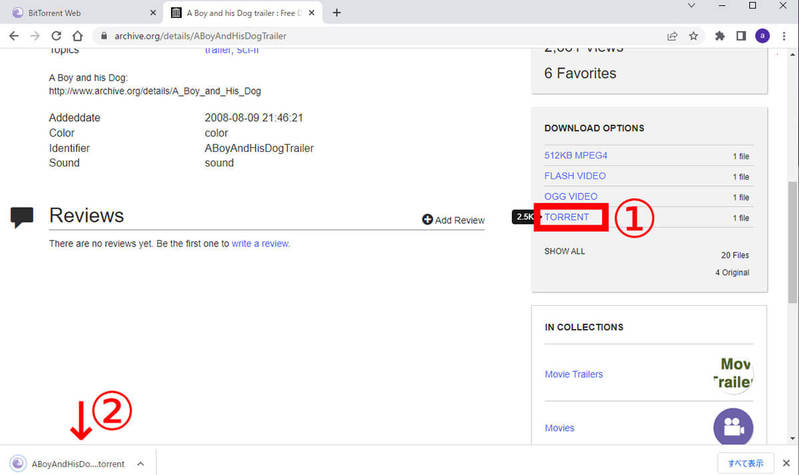This screenshot has width=799, height=475.
Task: Go back to the previous page
Action: (14, 36)
